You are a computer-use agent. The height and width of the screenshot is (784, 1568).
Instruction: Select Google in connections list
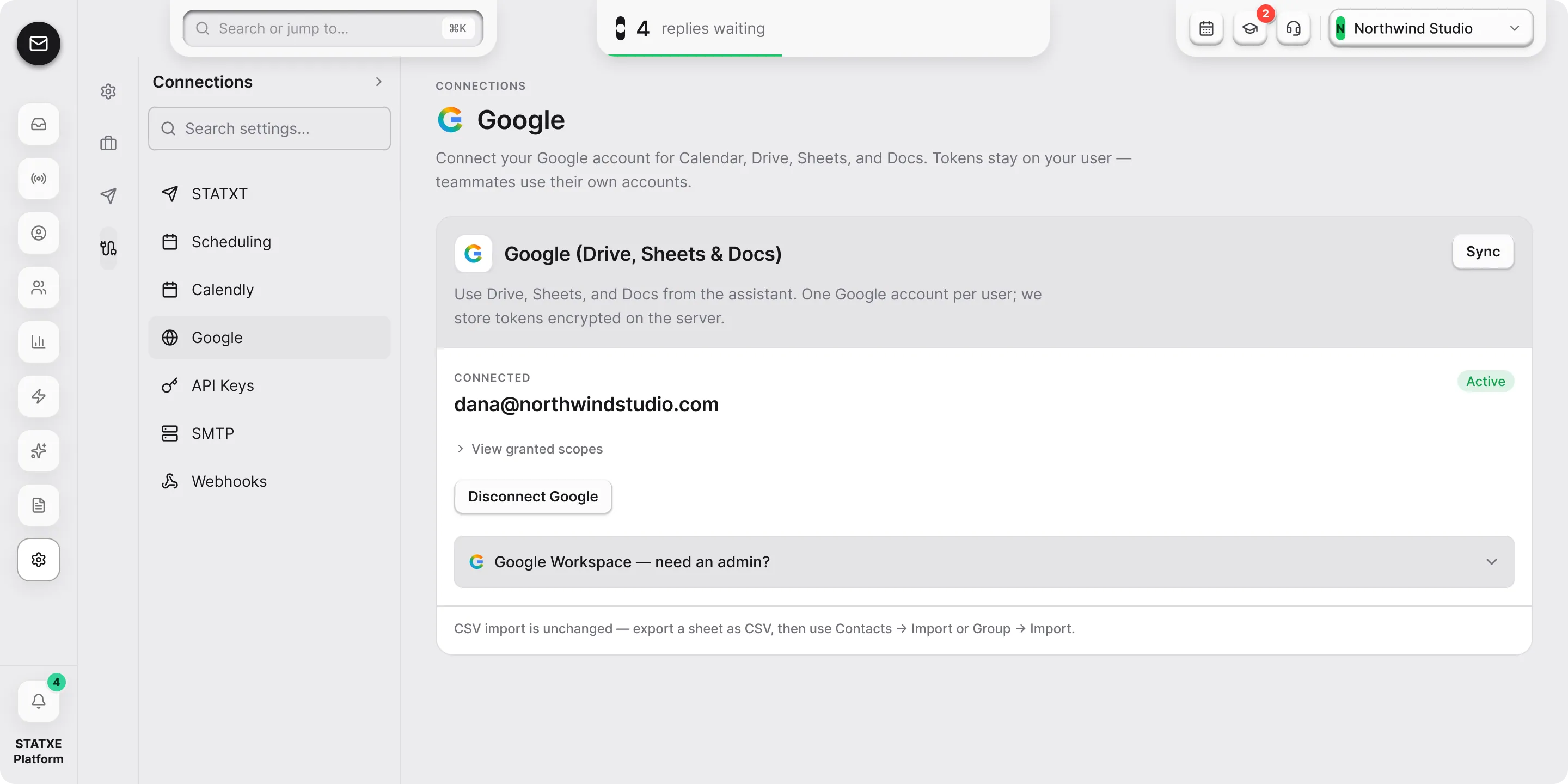pos(269,337)
